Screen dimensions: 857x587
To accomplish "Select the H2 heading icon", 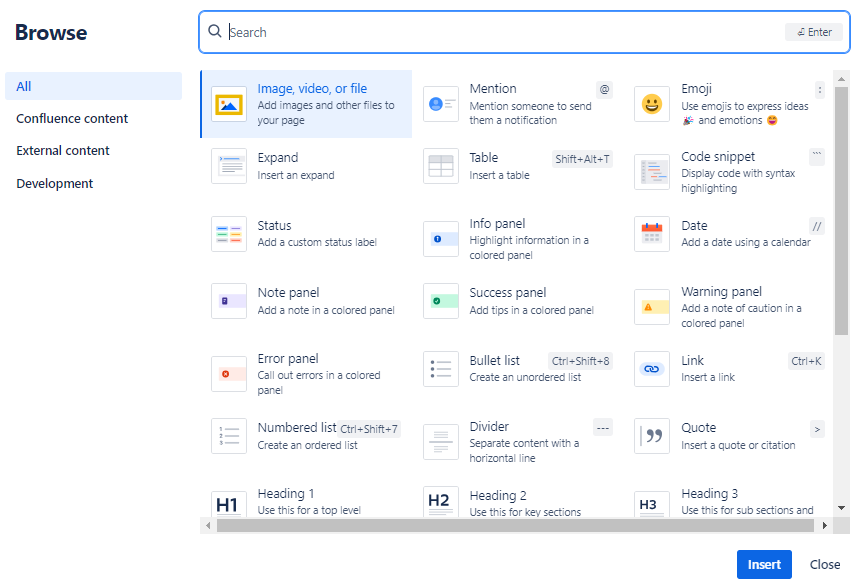I will pos(441,502).
